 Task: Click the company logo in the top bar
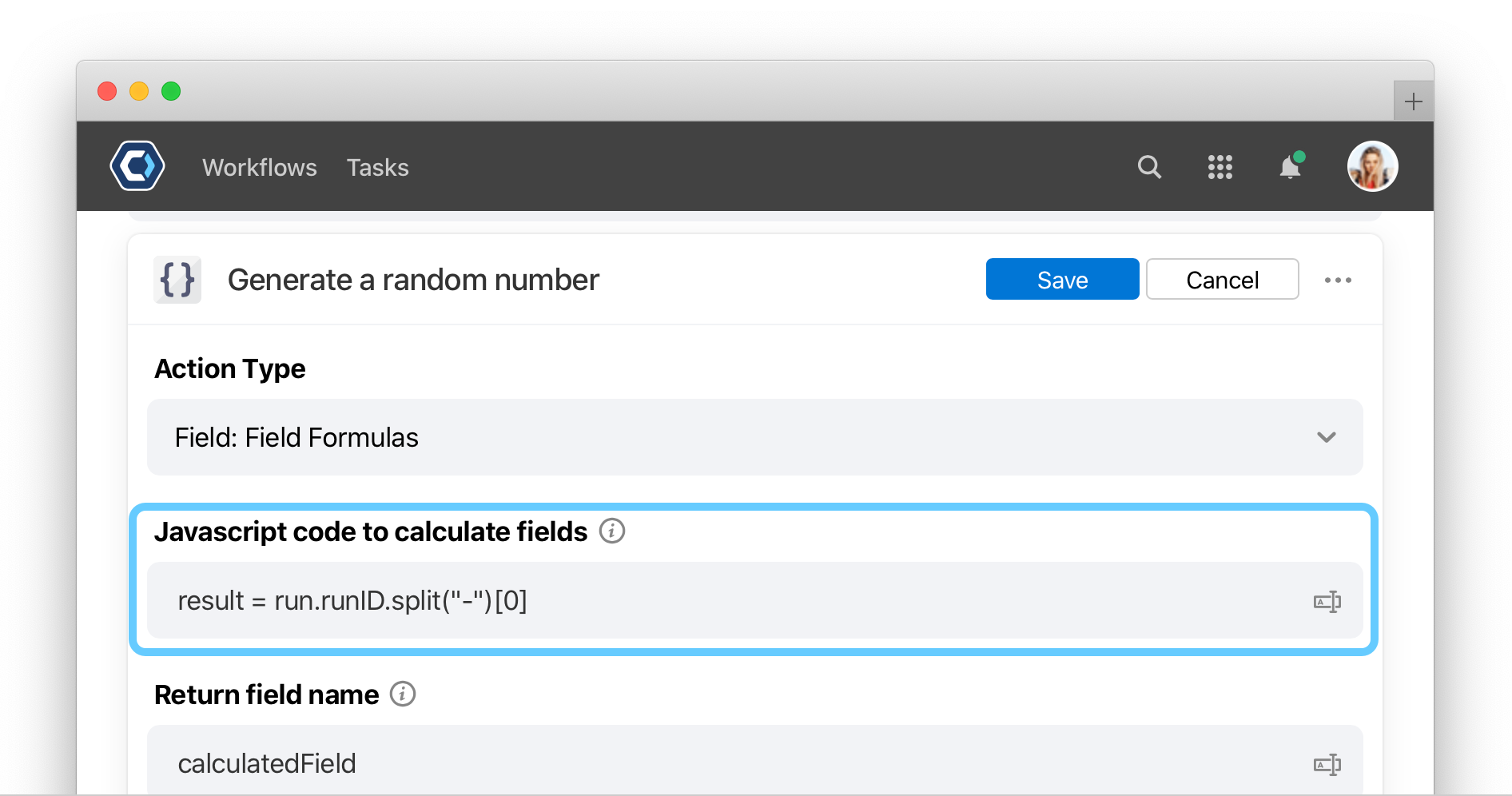coord(137,165)
